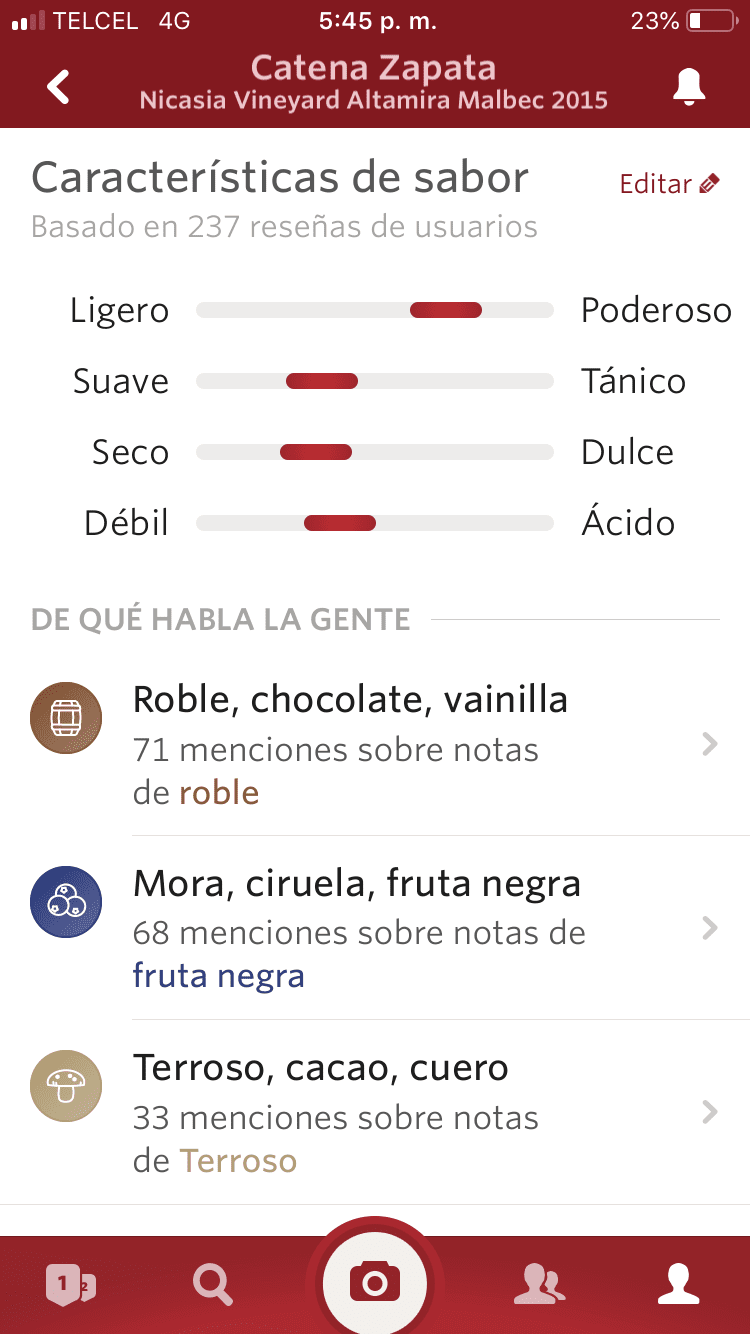This screenshot has height=1334, width=750.
Task: Open the rankings shield tab
Action: [x=70, y=1284]
